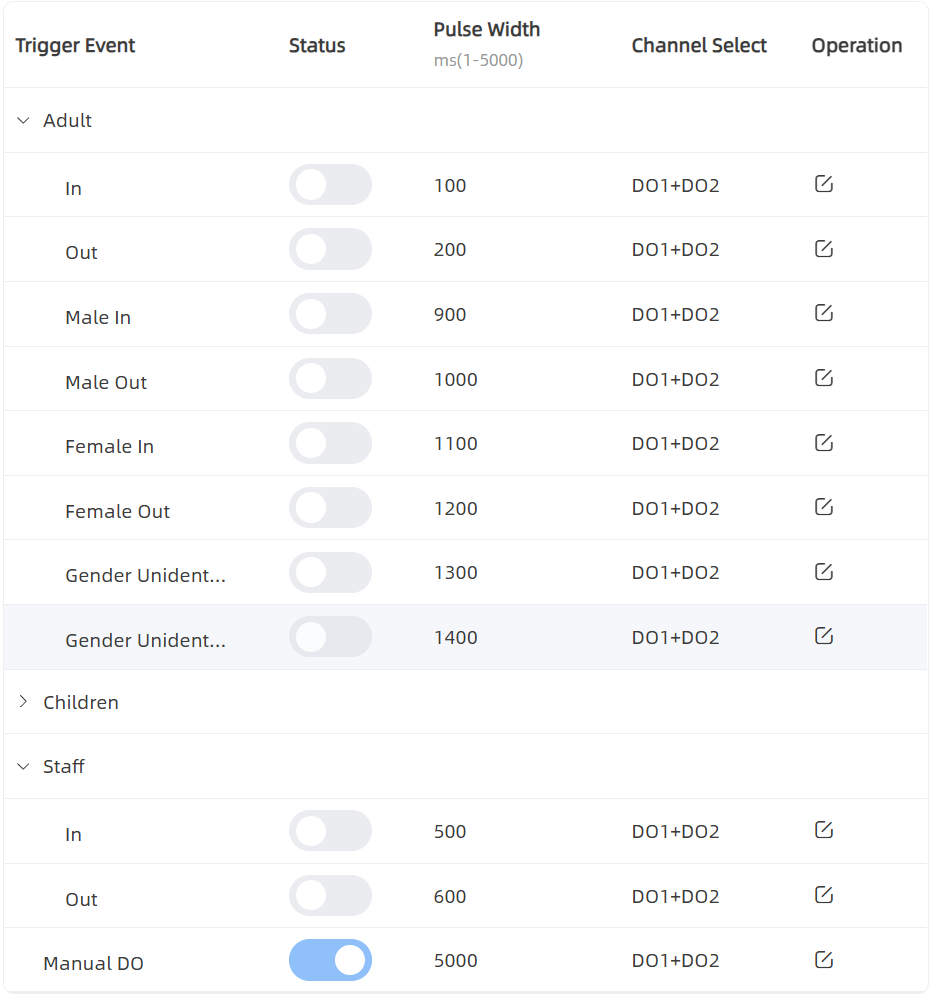Edit the Staff Out trigger row
The image size is (933, 997).
click(x=824, y=895)
